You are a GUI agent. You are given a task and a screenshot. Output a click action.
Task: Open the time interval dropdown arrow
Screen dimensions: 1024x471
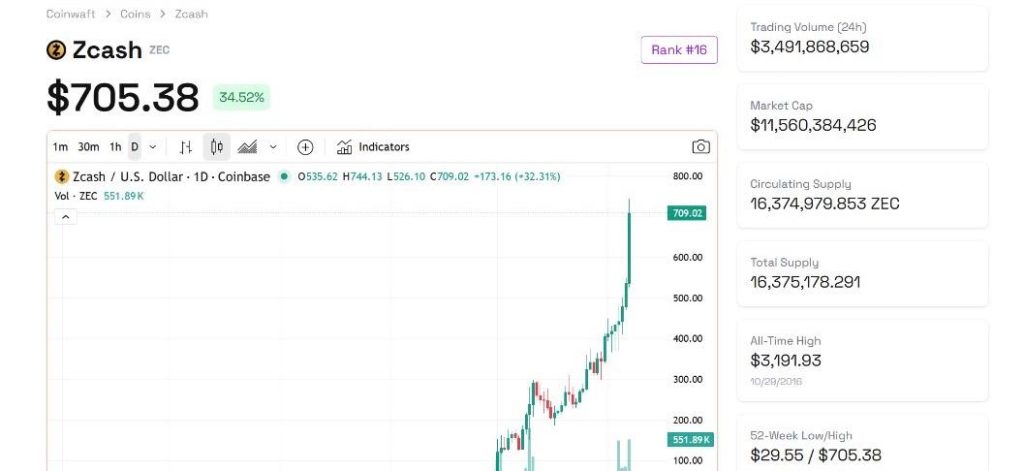pos(153,147)
